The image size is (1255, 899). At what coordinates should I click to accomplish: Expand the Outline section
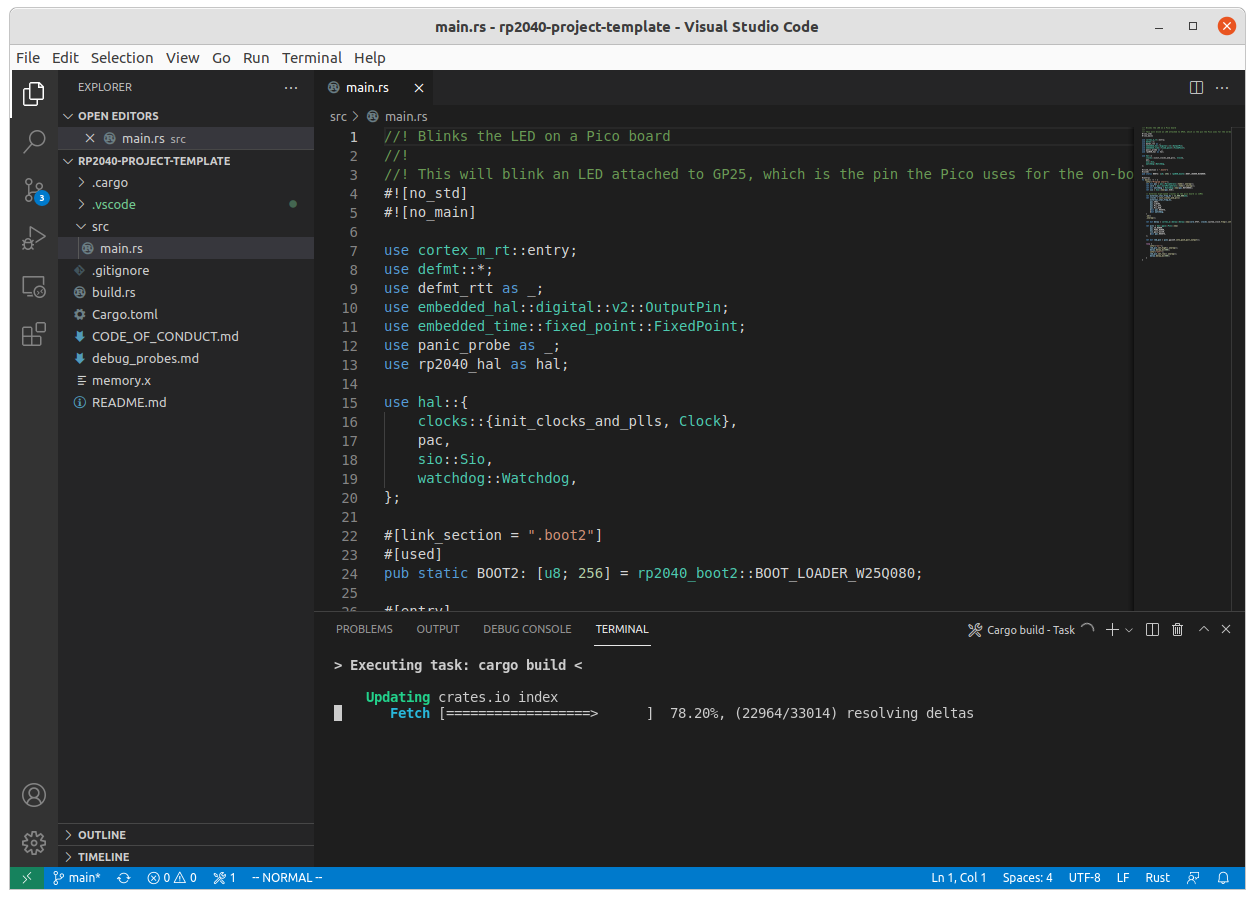tap(101, 835)
